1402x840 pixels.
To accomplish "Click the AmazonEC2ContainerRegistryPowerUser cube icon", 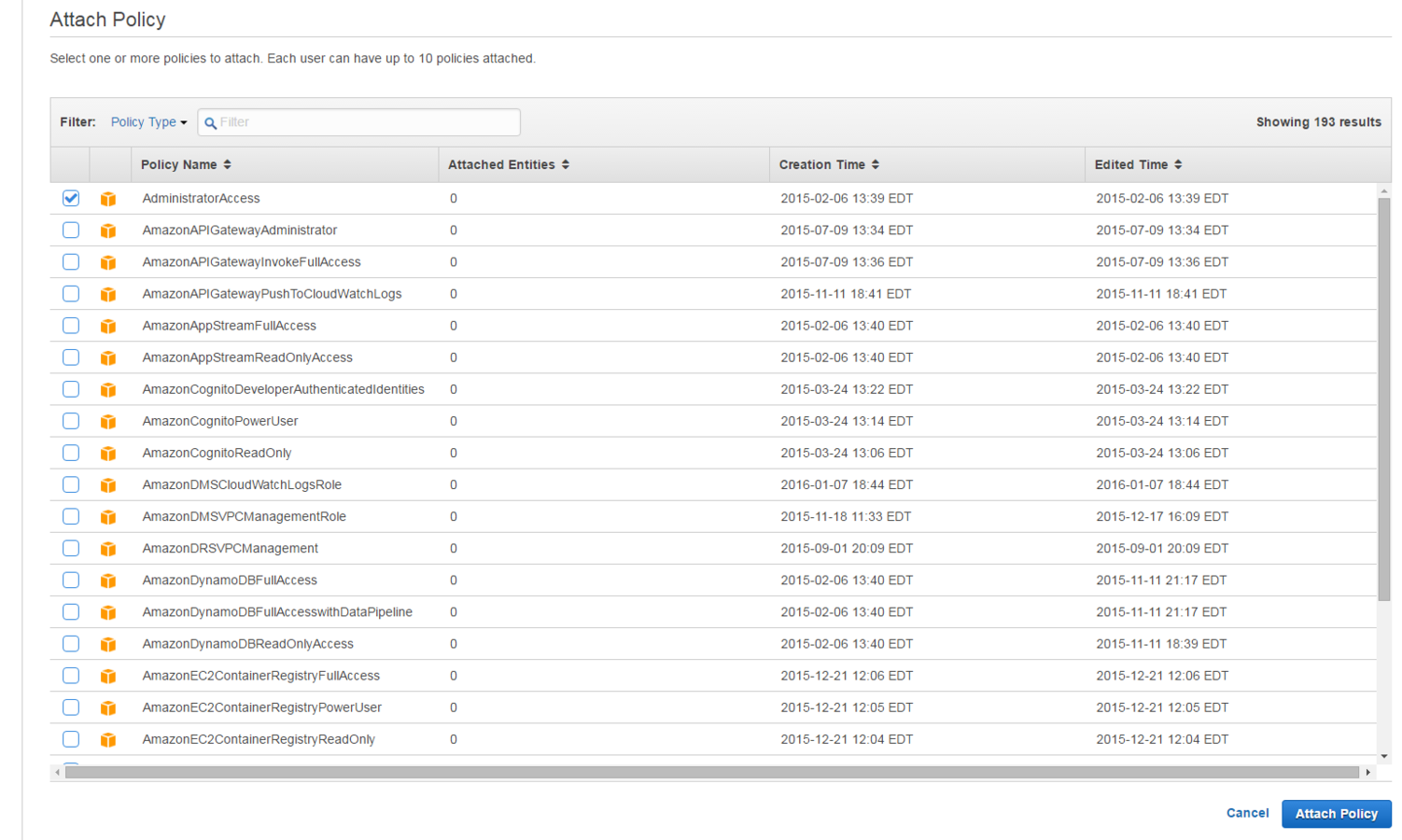I will click(x=108, y=707).
